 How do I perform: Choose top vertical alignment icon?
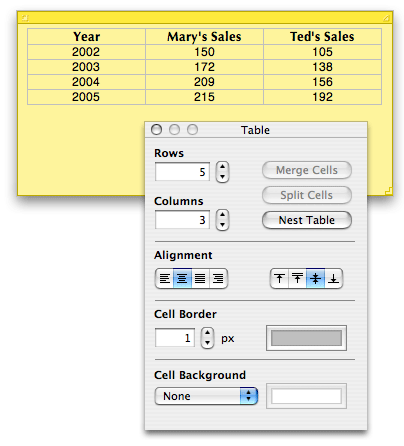[279, 278]
